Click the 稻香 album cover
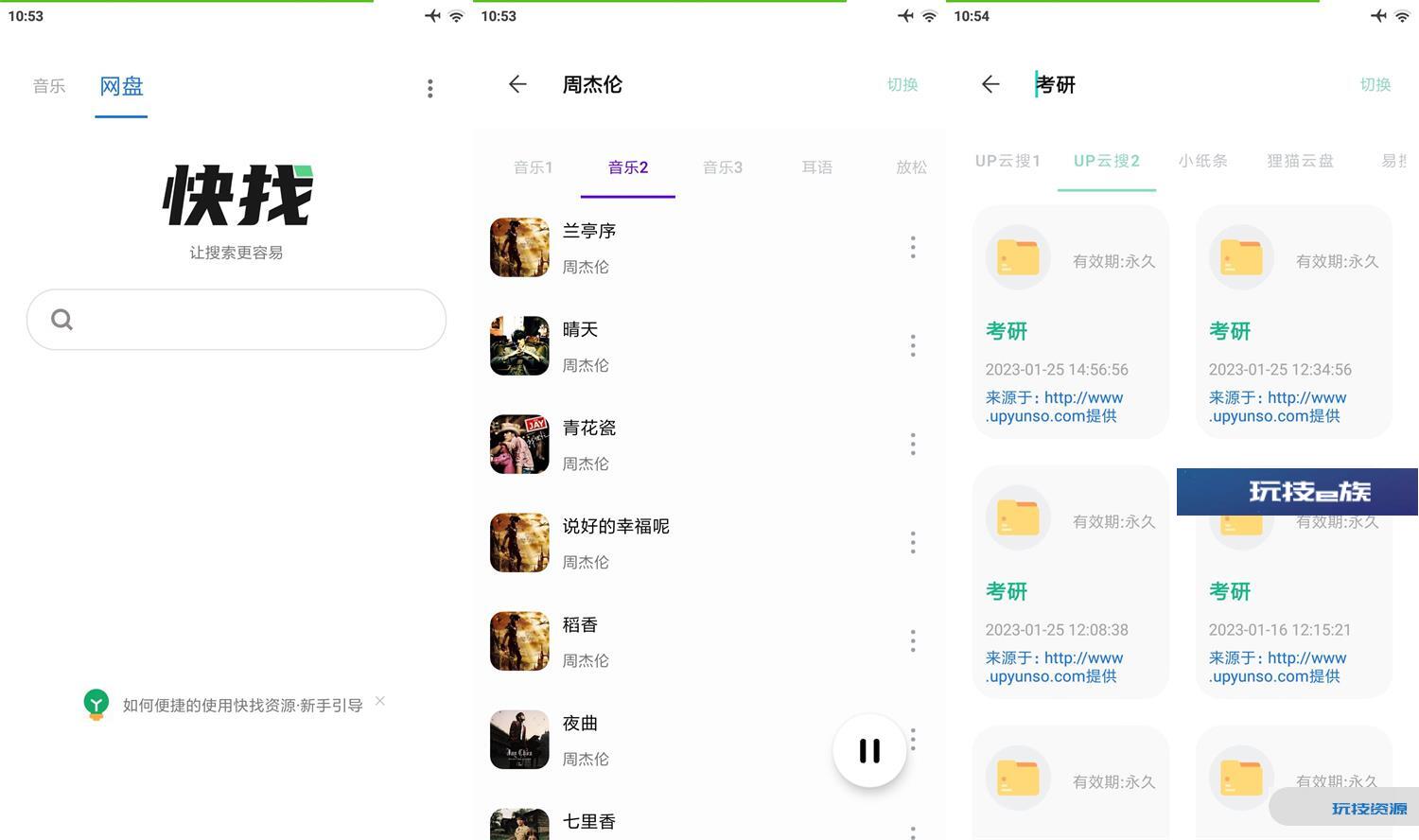Image resolution: width=1419 pixels, height=840 pixels. [519, 640]
